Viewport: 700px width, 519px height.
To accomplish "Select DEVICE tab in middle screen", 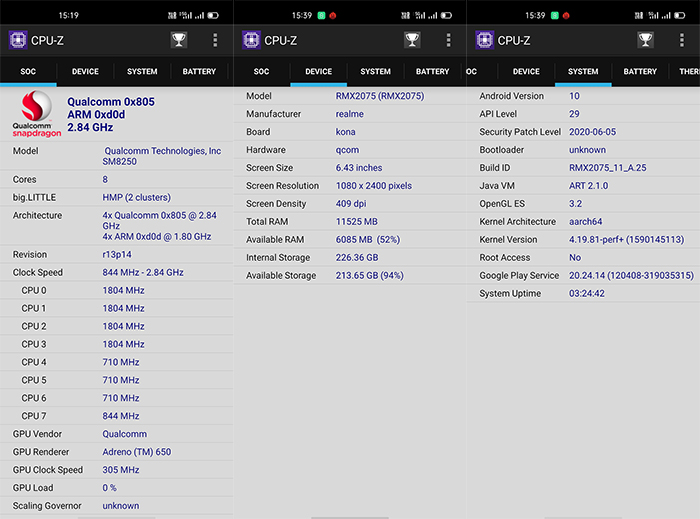I will [318, 71].
